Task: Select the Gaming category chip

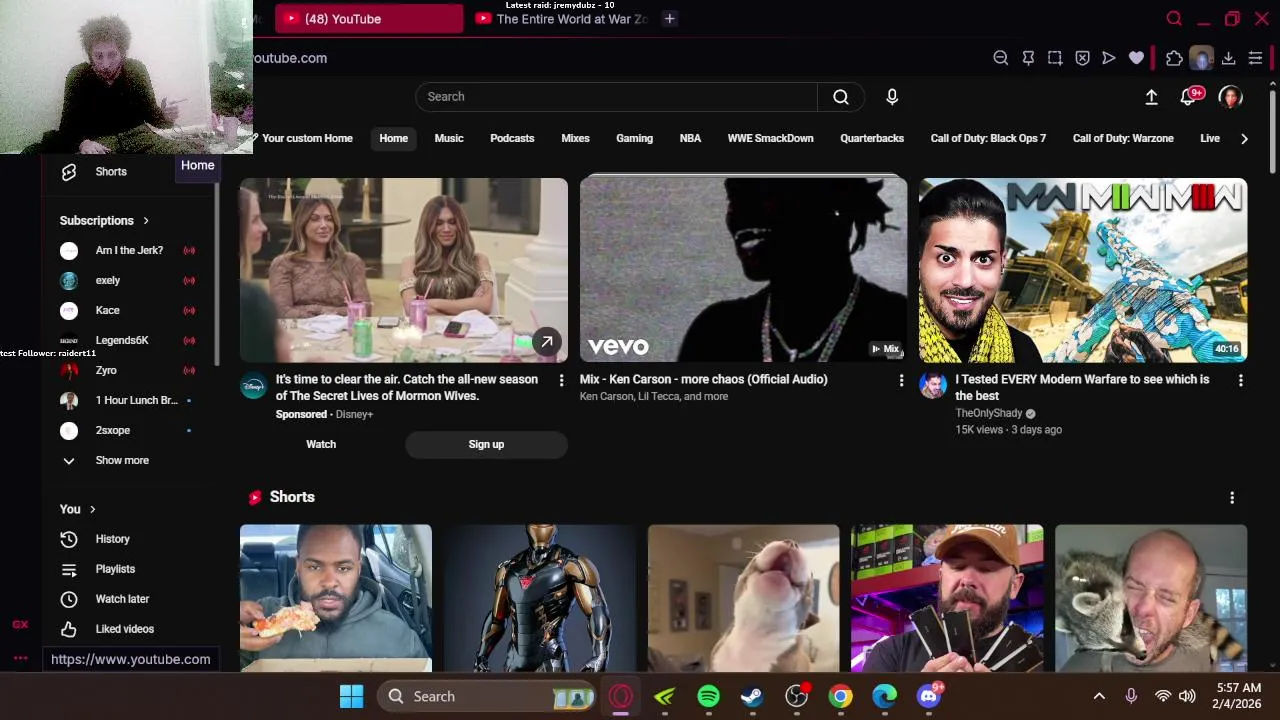Action: 634,138
